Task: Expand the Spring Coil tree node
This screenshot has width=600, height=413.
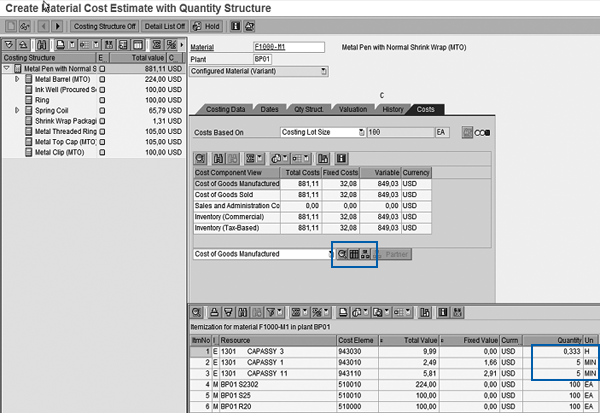Action: click(x=17, y=109)
